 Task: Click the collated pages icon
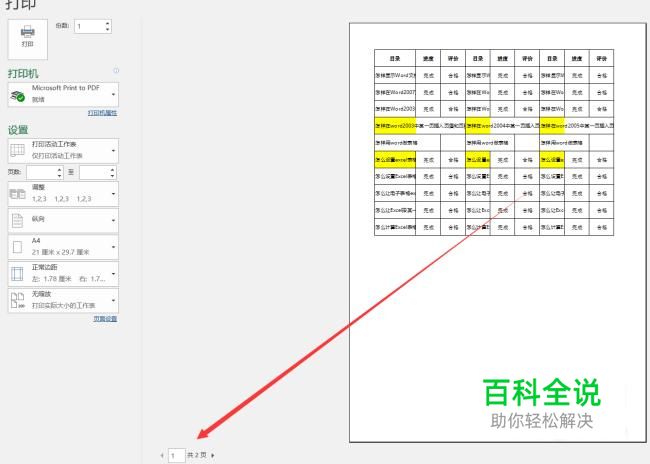click(x=17, y=194)
